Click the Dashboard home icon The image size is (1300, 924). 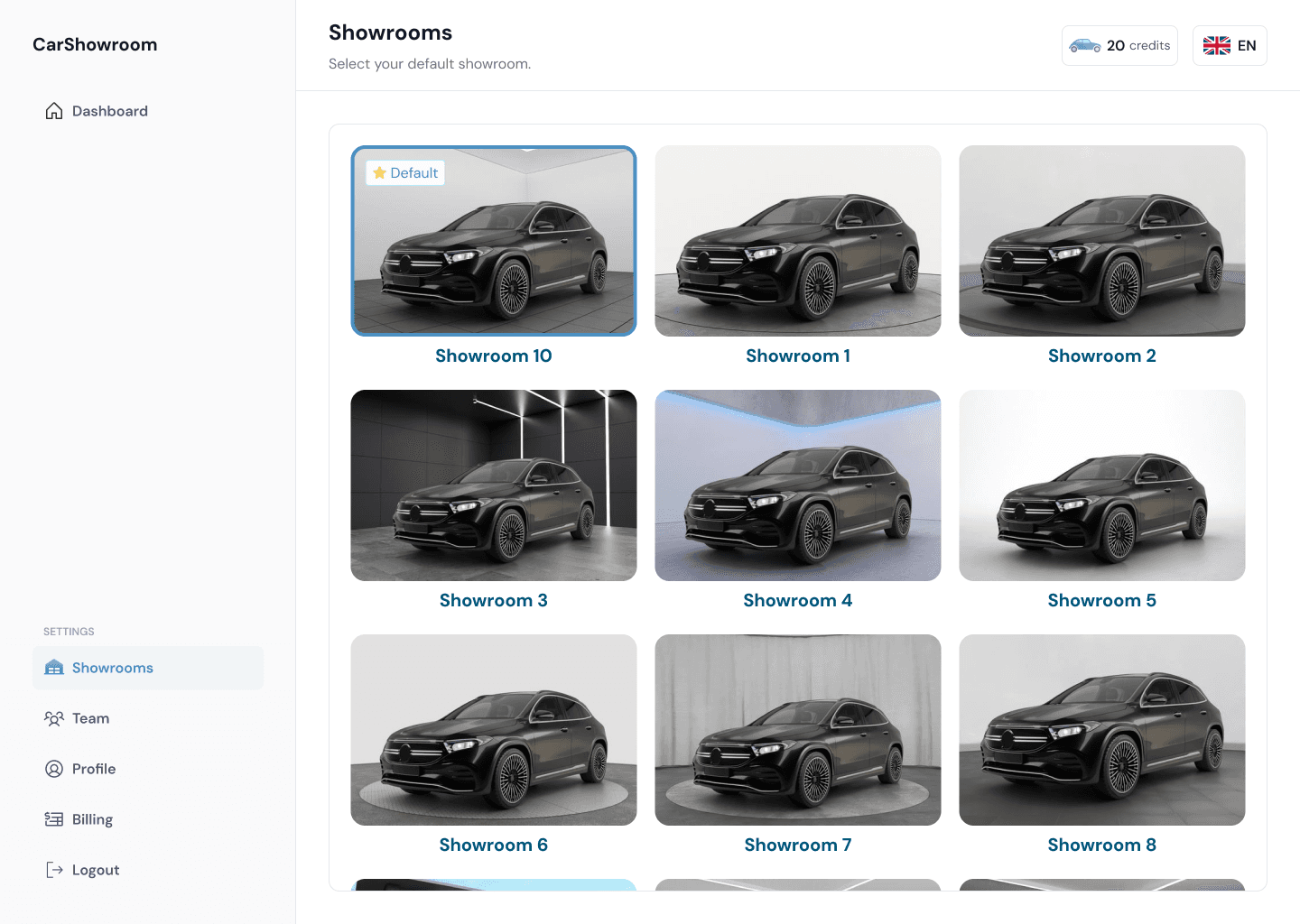pos(54,111)
